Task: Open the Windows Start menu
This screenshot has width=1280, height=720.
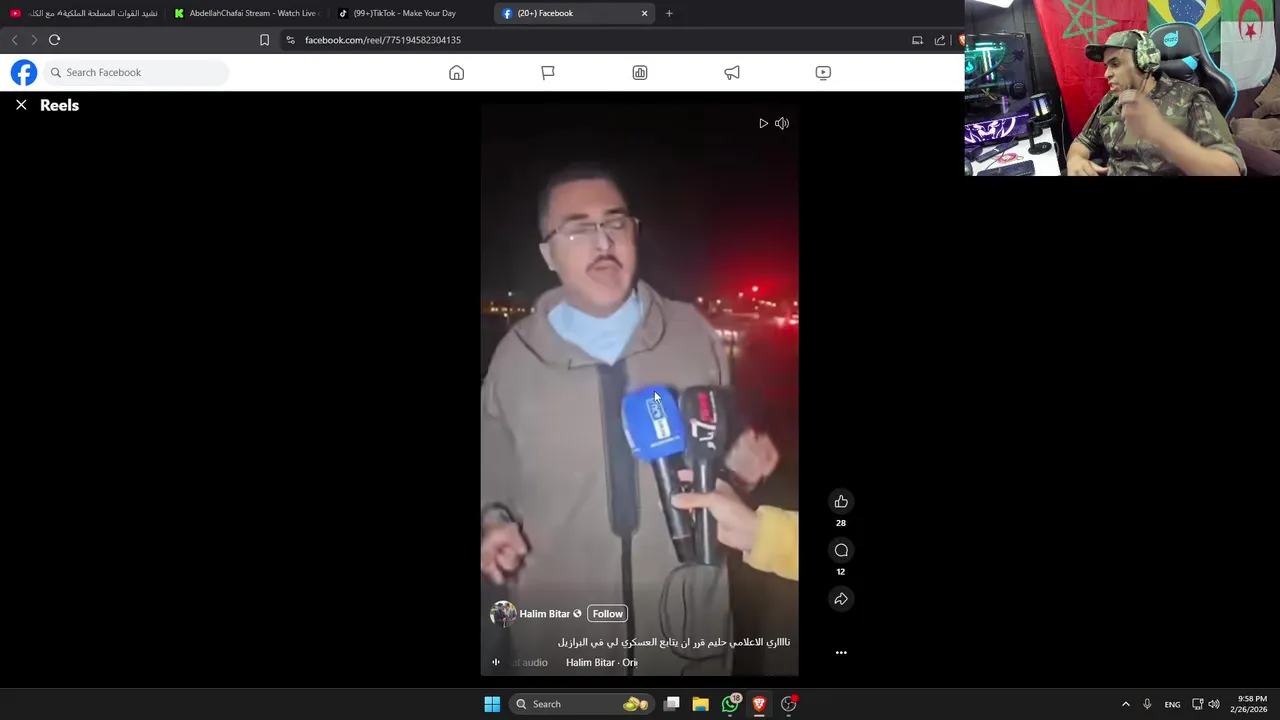Action: pyautogui.click(x=492, y=704)
